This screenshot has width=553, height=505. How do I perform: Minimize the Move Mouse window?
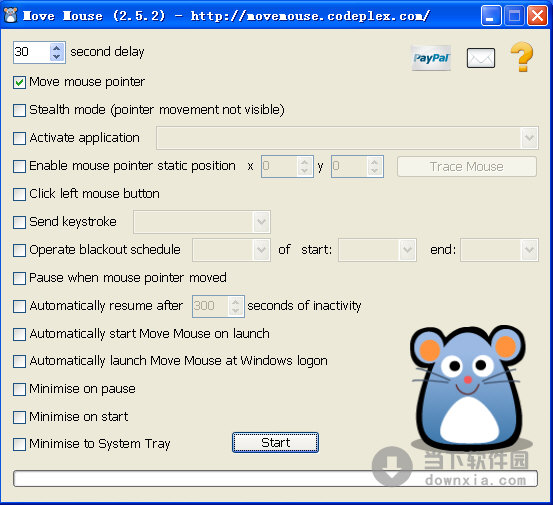(491, 16)
